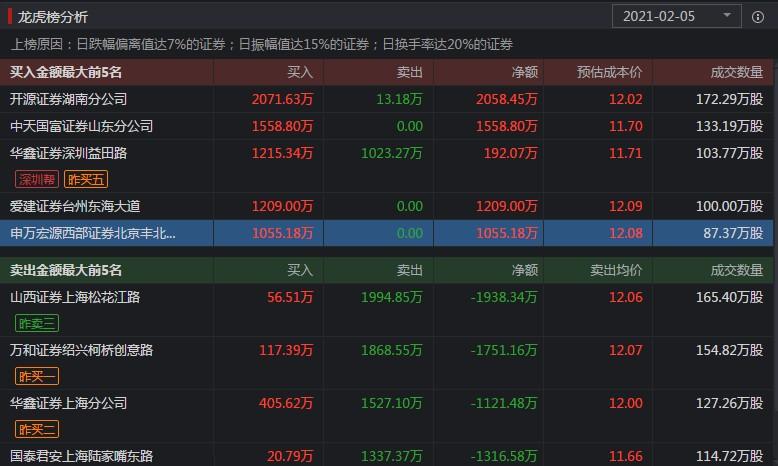Viewport: 778px width, 466px height.
Task: Click the -1121.48万 net amount
Action: pos(504,403)
